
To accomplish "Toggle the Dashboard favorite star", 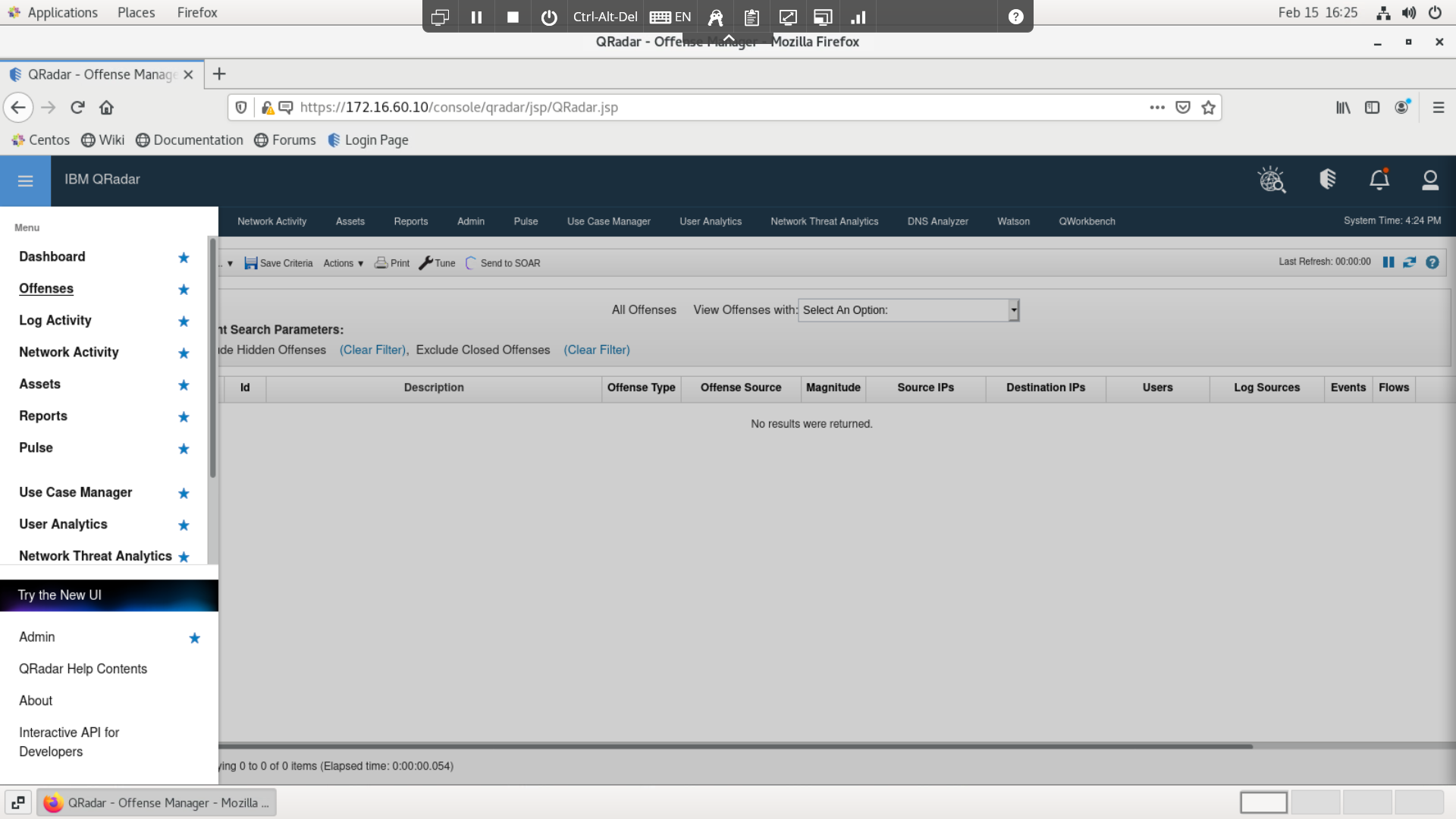I will pyautogui.click(x=184, y=258).
